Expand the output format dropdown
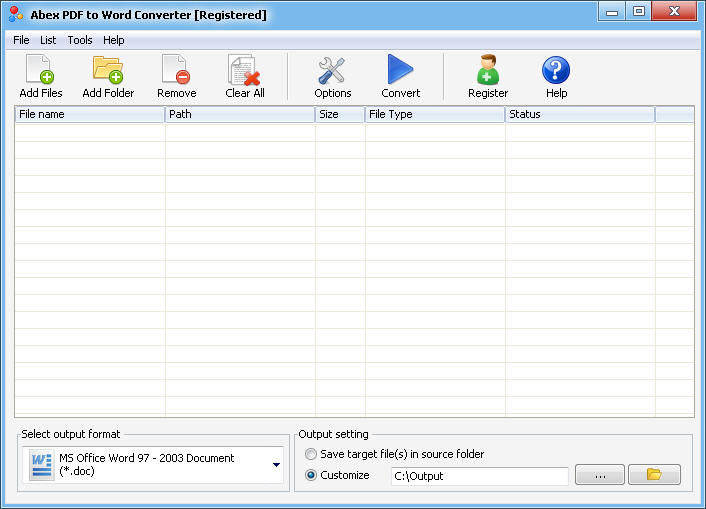 [276, 465]
